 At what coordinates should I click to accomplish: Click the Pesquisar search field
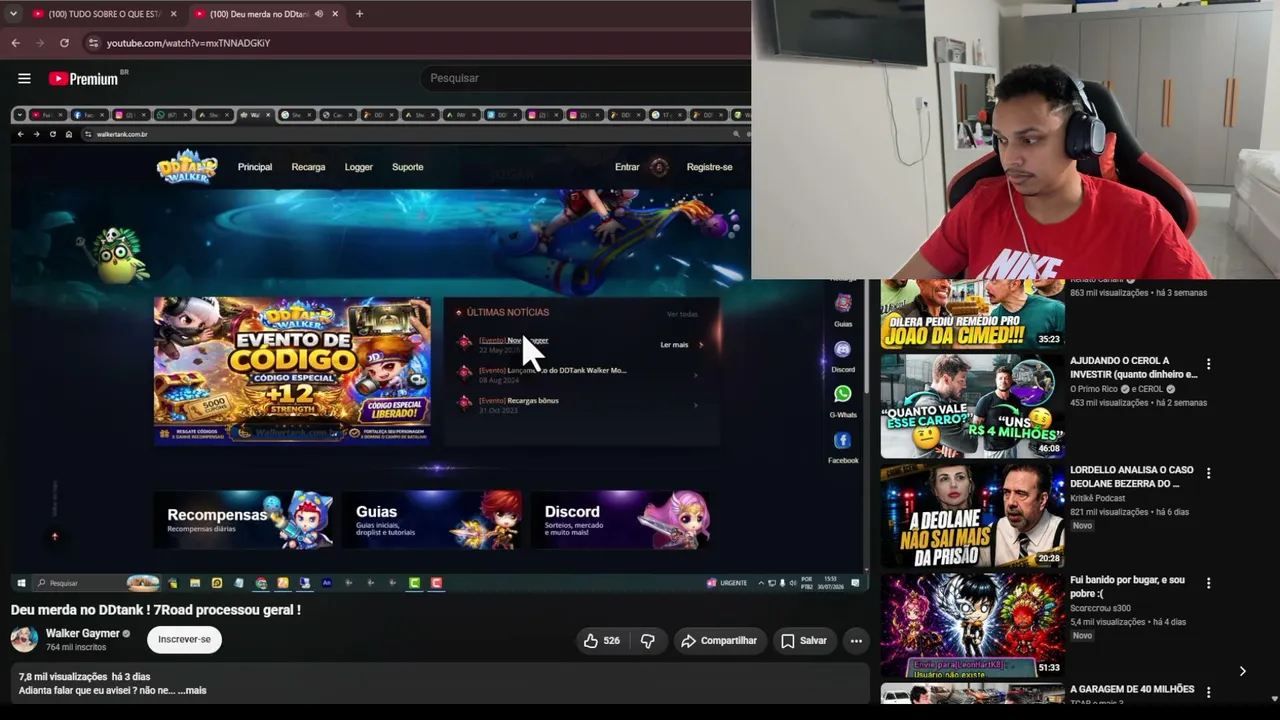[588, 78]
